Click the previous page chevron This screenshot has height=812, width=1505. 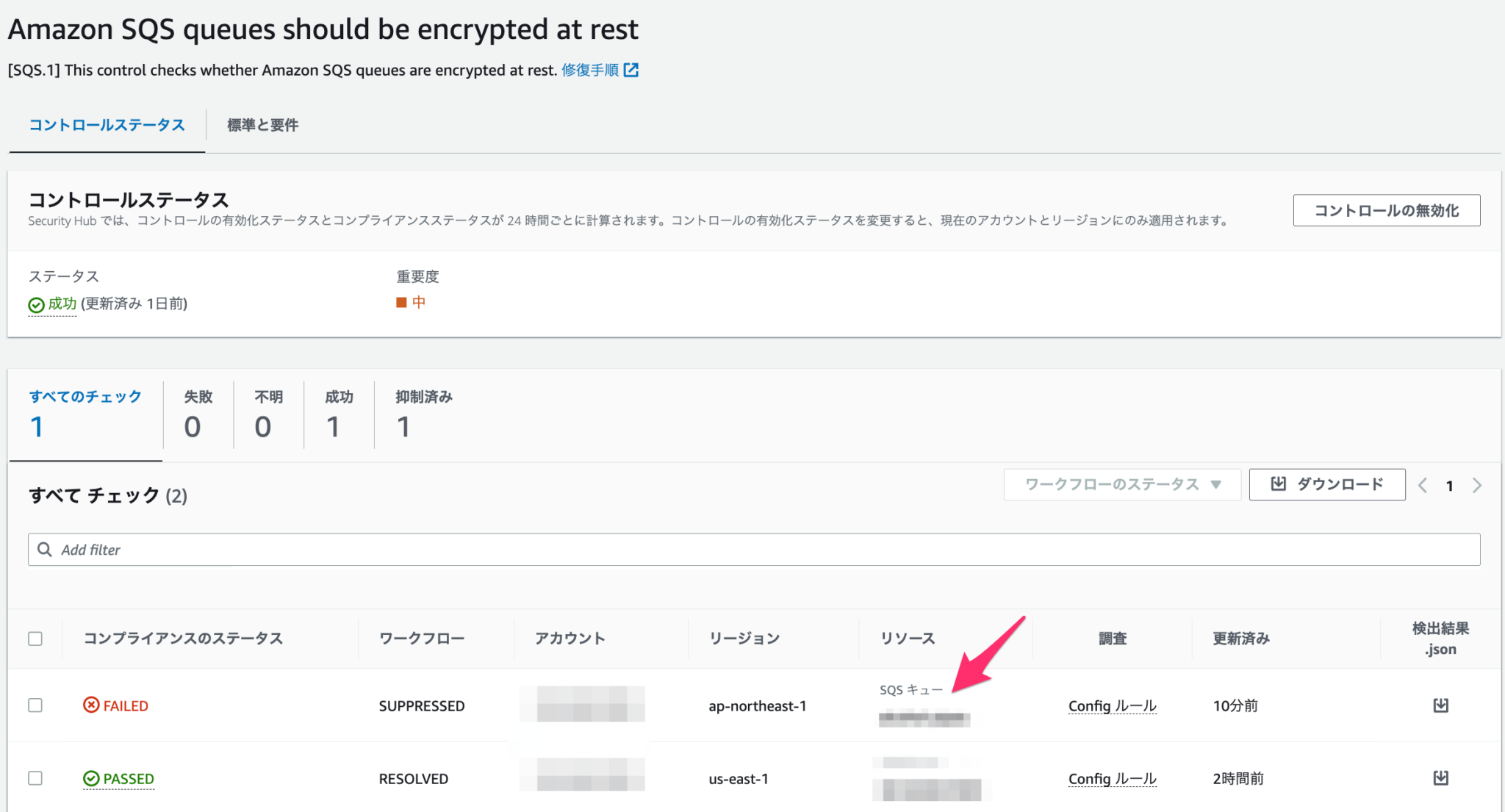[1423, 484]
